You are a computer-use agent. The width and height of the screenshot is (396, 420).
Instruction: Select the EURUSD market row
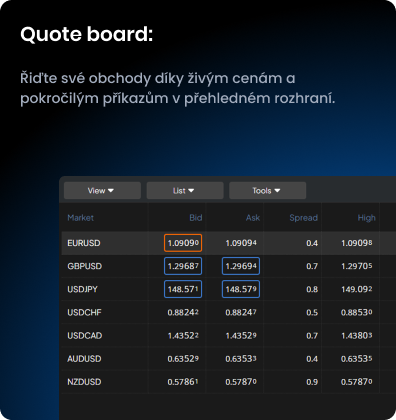pos(229,243)
